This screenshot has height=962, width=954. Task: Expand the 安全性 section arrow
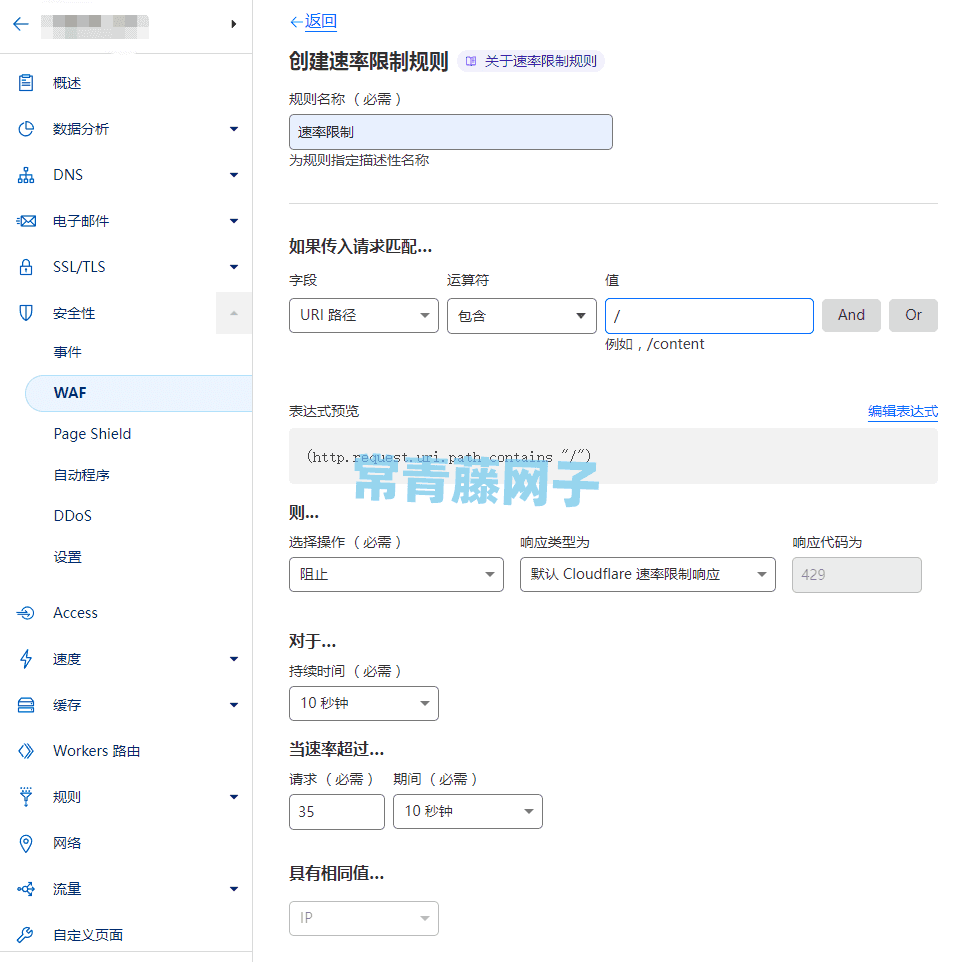click(x=233, y=312)
